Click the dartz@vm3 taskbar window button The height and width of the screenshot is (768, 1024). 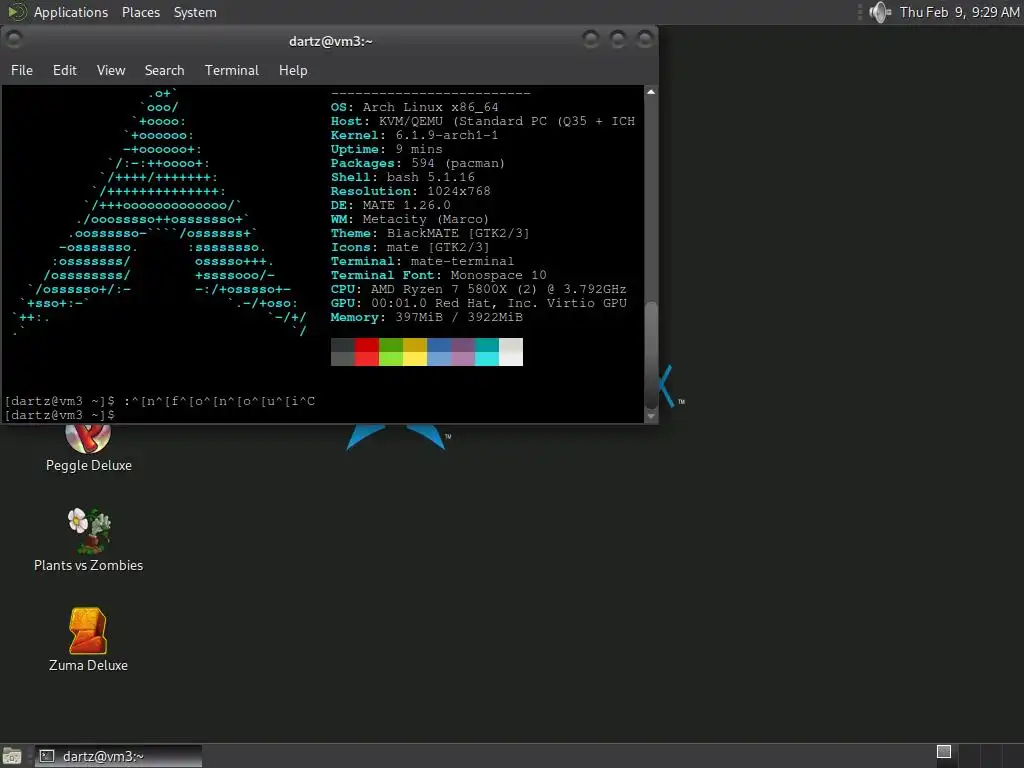click(118, 756)
